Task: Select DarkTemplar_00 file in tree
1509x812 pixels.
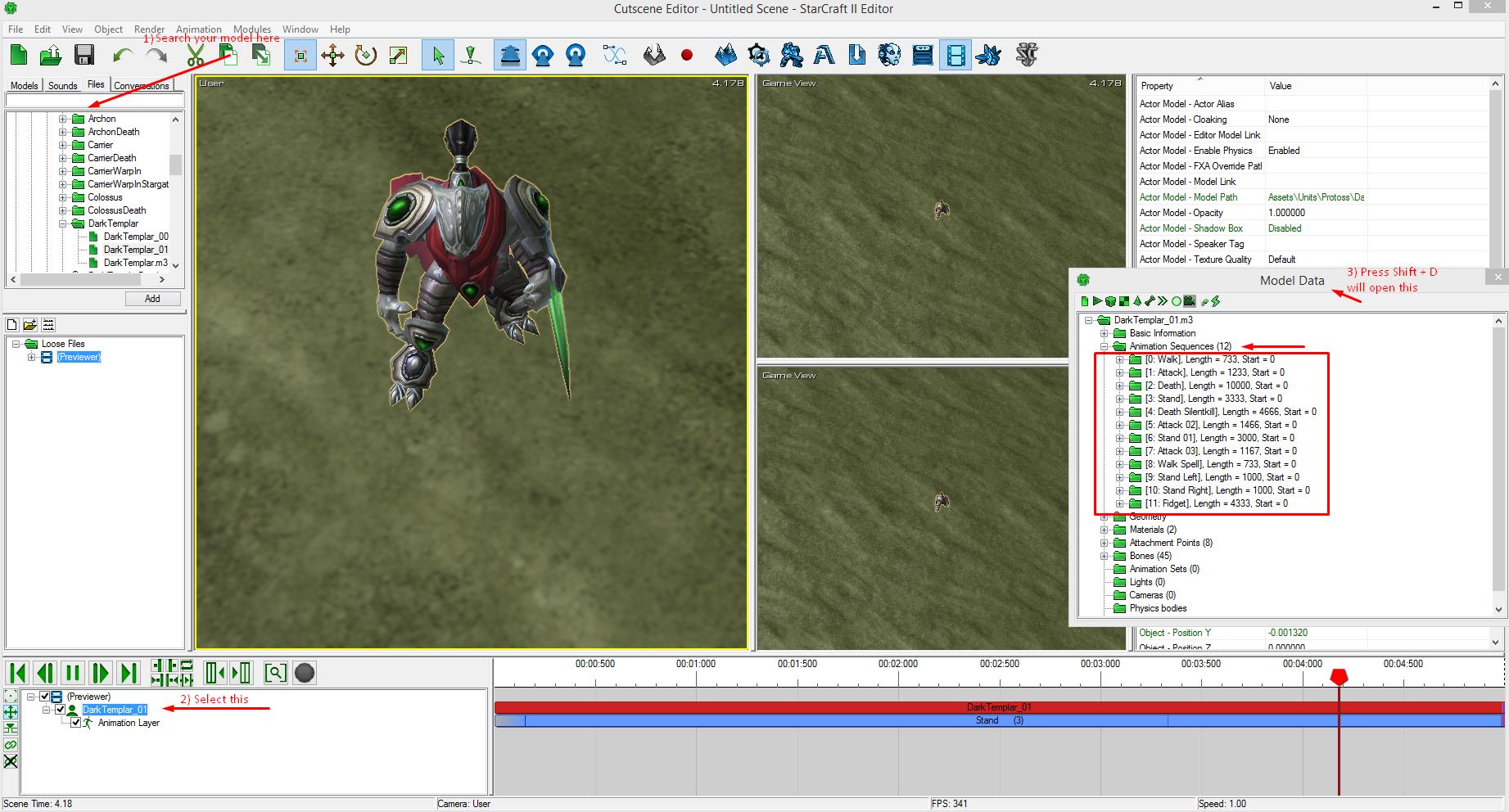Action: coord(136,237)
